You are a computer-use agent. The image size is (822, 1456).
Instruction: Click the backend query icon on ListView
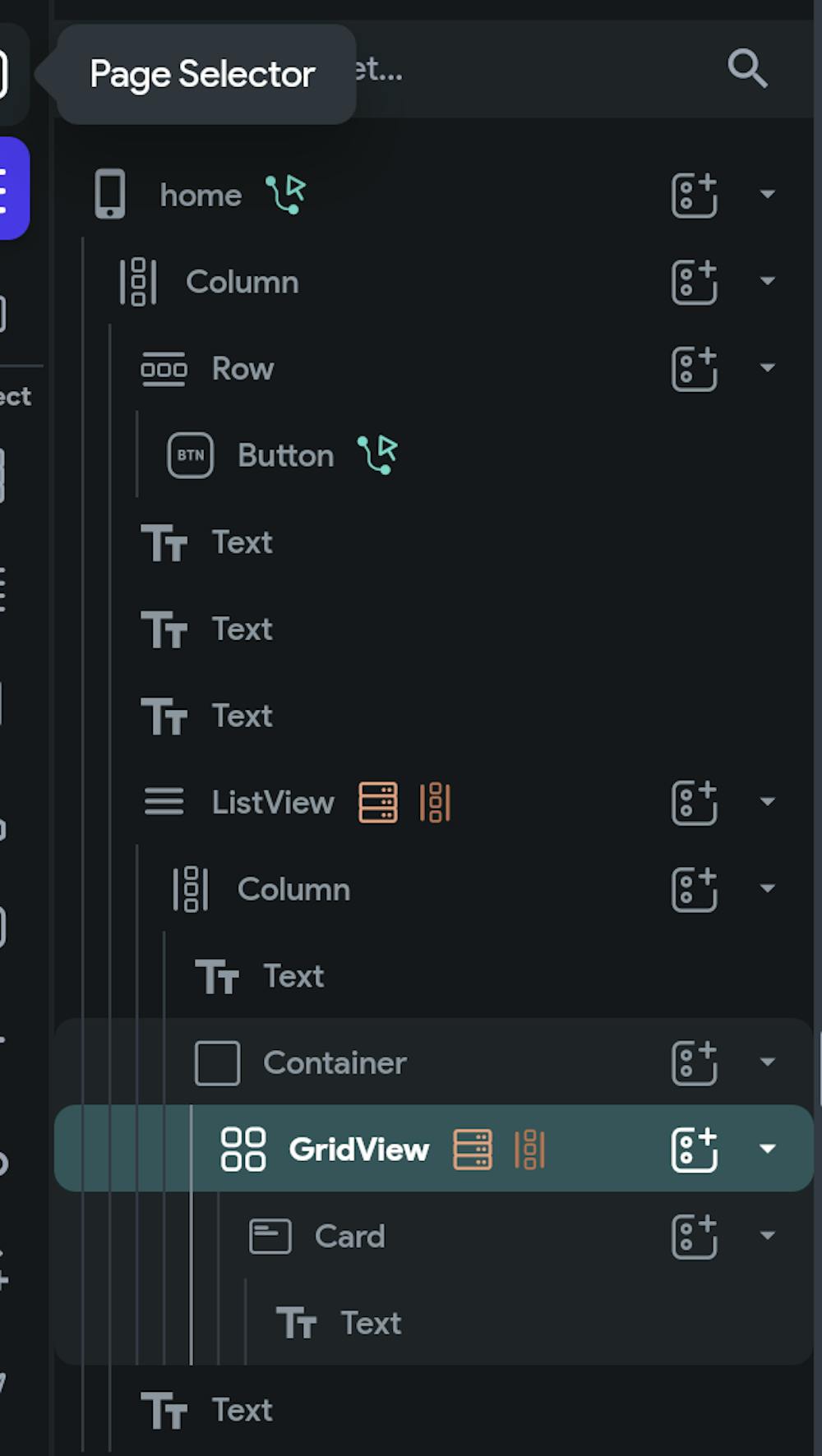(x=378, y=802)
